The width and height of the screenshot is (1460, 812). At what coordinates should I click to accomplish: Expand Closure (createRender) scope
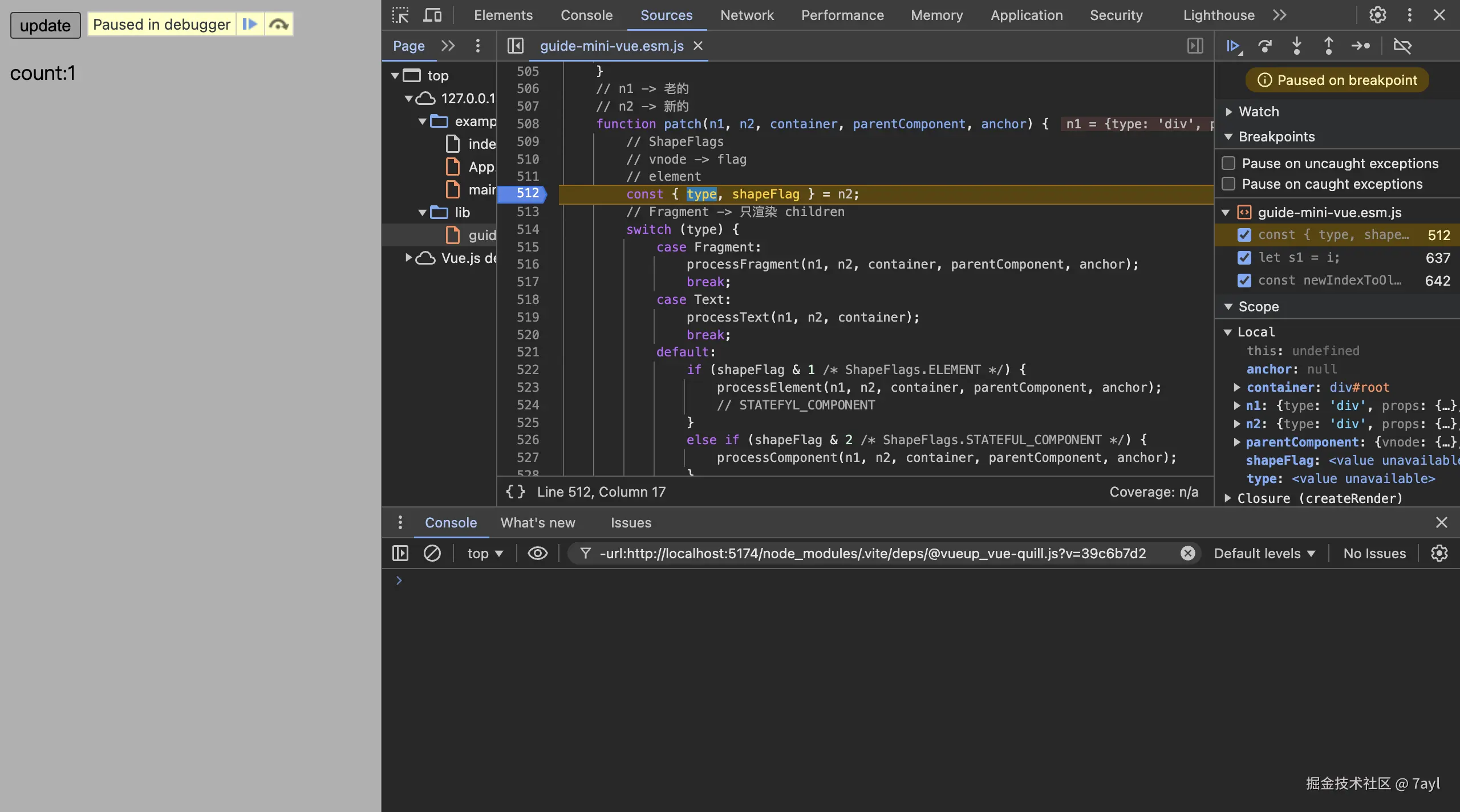1228,498
